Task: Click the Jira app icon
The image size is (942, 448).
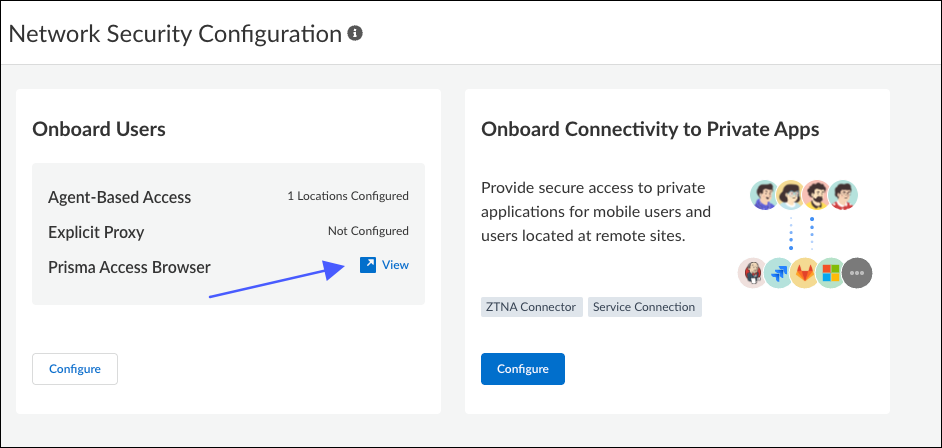Action: tap(779, 273)
